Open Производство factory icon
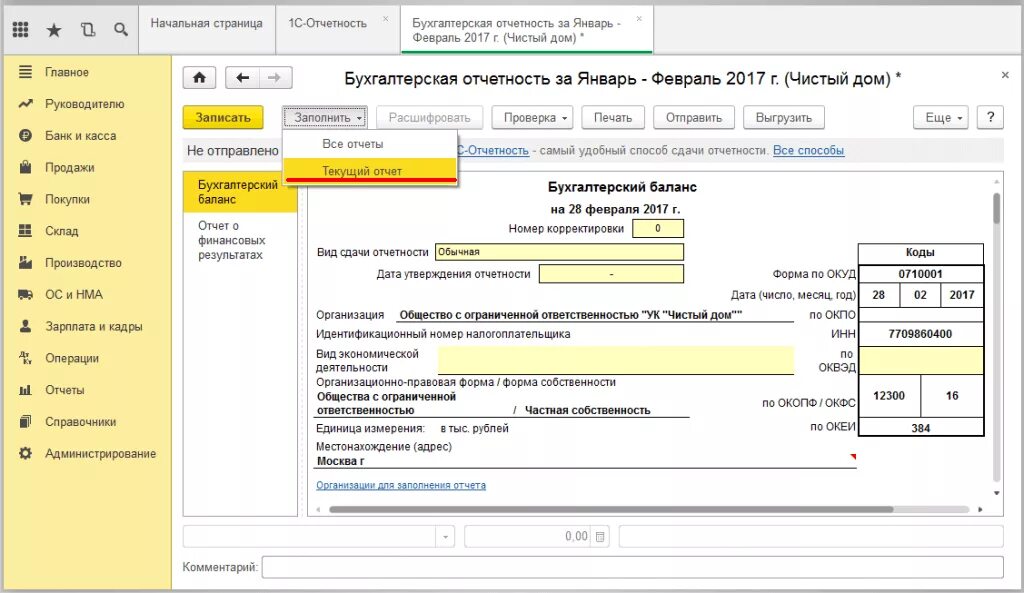Image resolution: width=1024 pixels, height=593 pixels. (25, 263)
